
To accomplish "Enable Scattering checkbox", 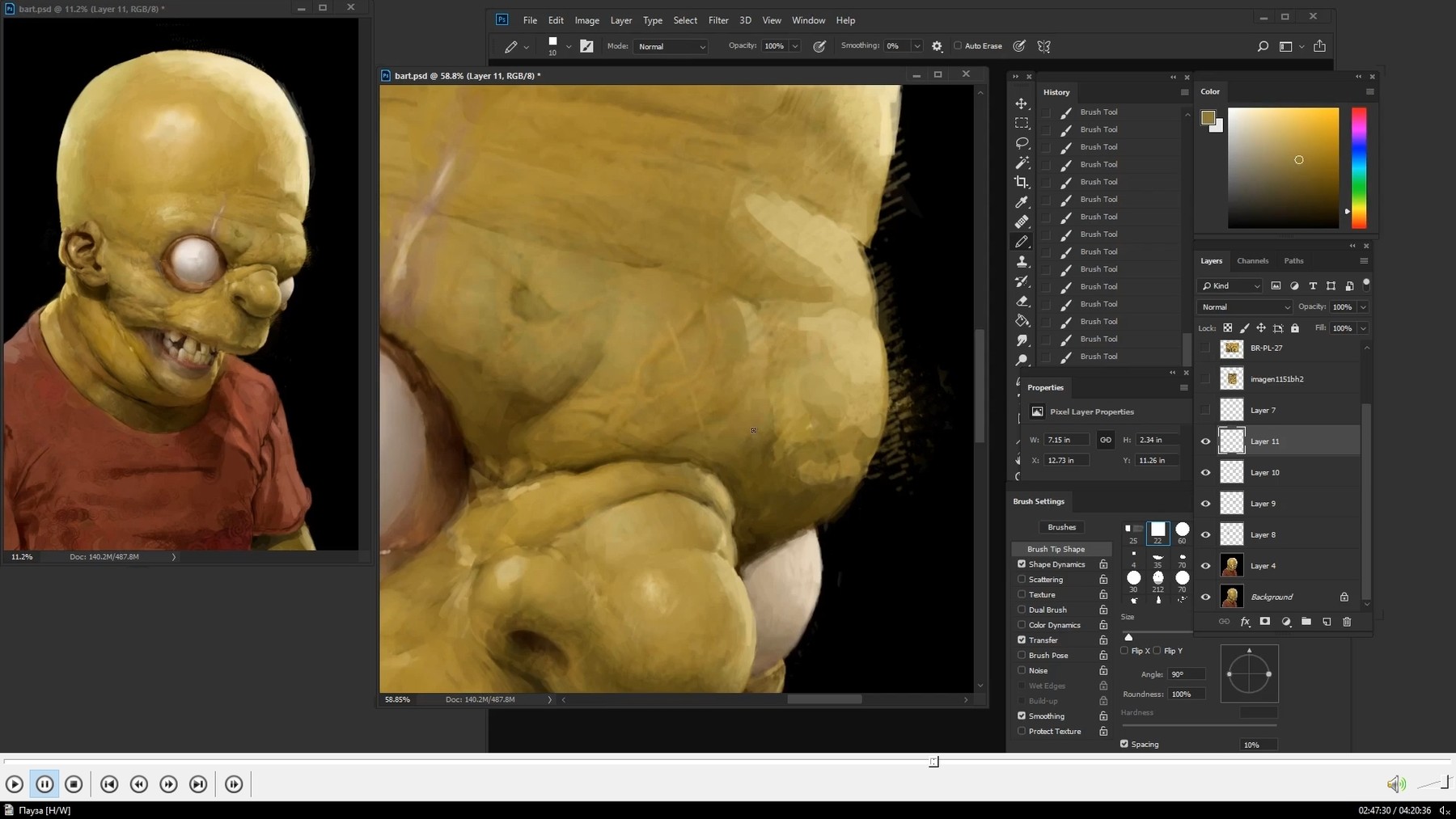I will pyautogui.click(x=1022, y=580).
